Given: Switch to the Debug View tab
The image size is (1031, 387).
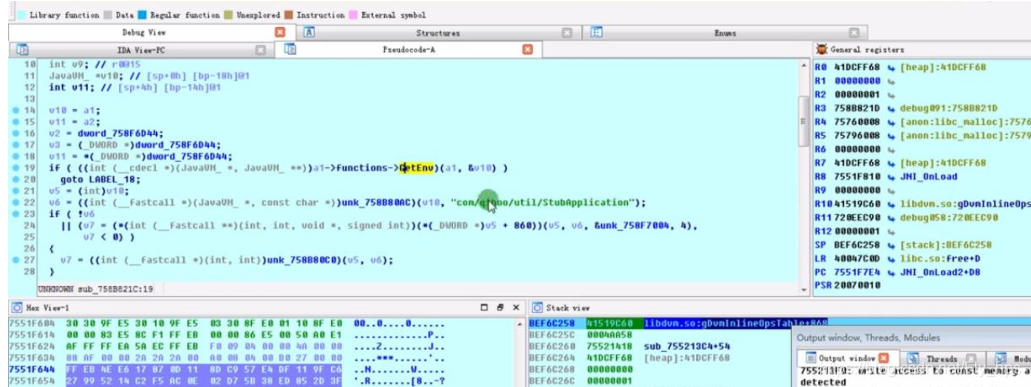Looking at the screenshot, I should pyautogui.click(x=144, y=32).
